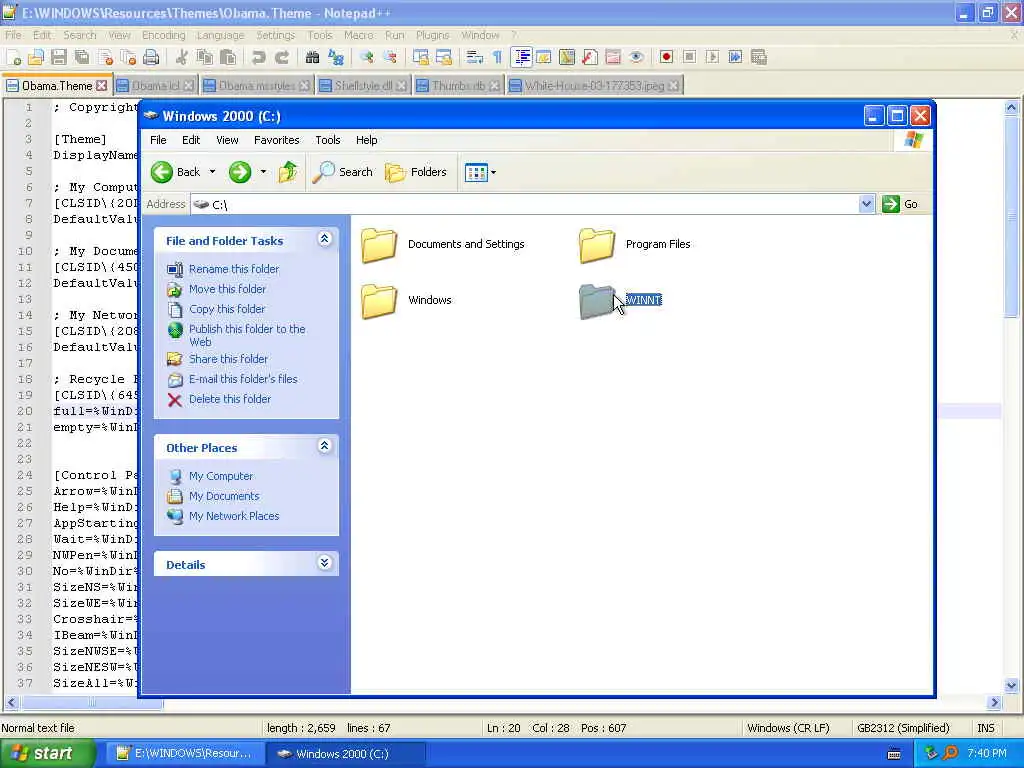Toggle Folders pane button in Explorer
The width and height of the screenshot is (1024, 768).
[x=416, y=172]
